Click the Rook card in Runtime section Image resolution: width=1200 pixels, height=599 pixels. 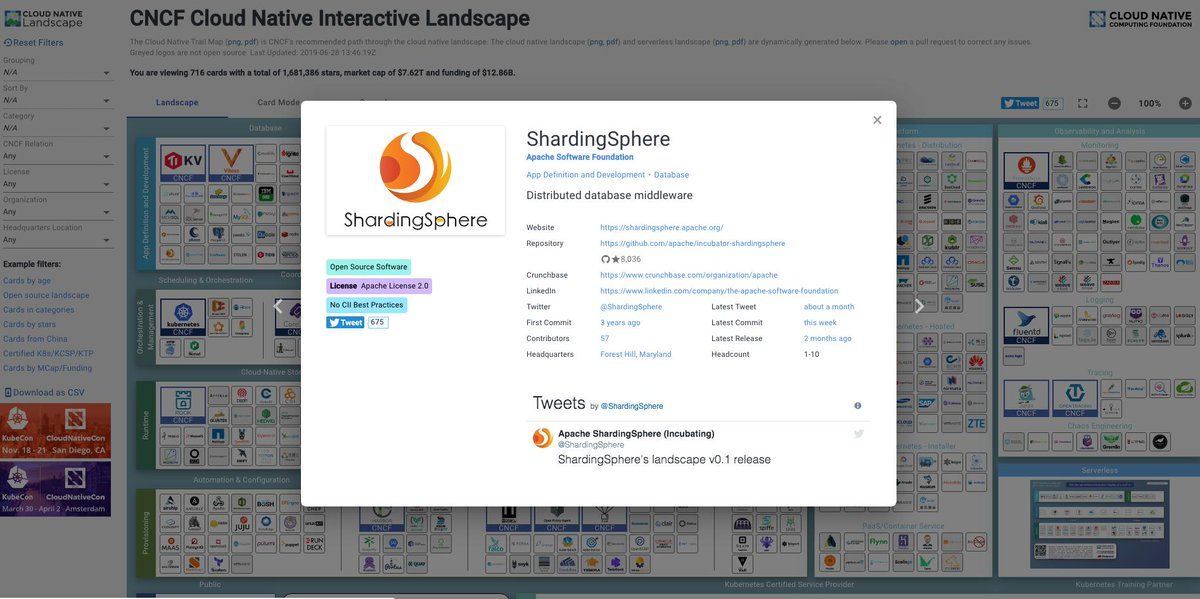[x=183, y=404]
